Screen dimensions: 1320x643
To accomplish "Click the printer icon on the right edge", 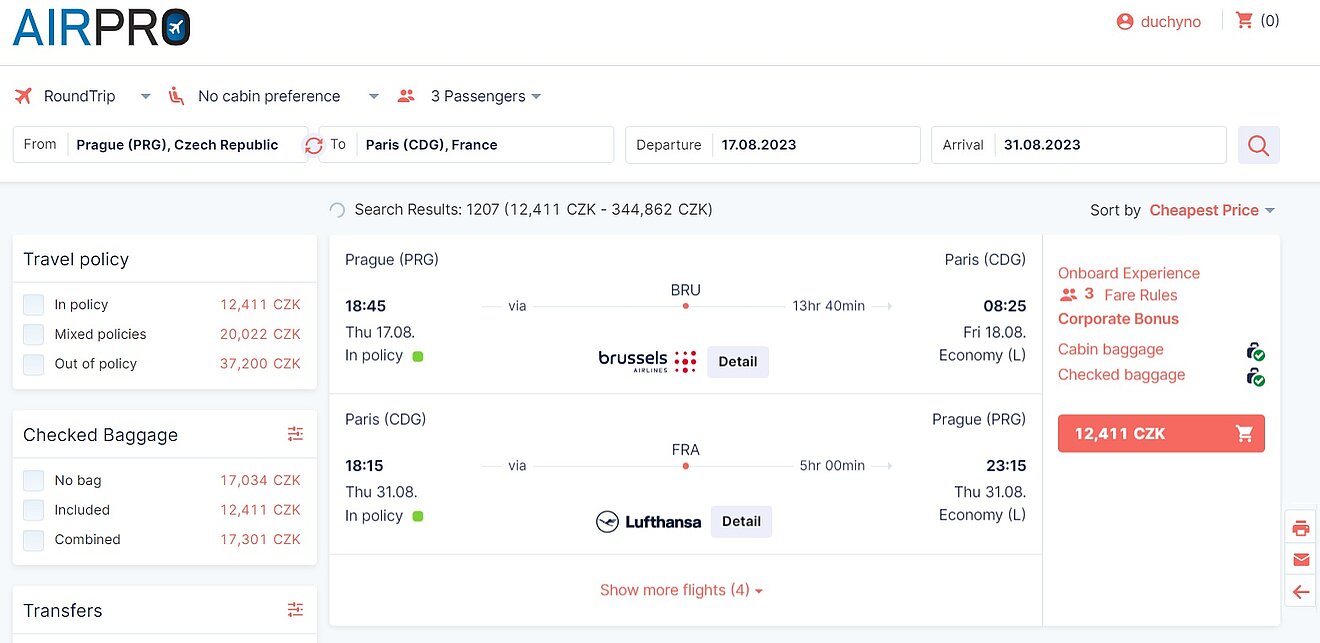I will pyautogui.click(x=1300, y=528).
